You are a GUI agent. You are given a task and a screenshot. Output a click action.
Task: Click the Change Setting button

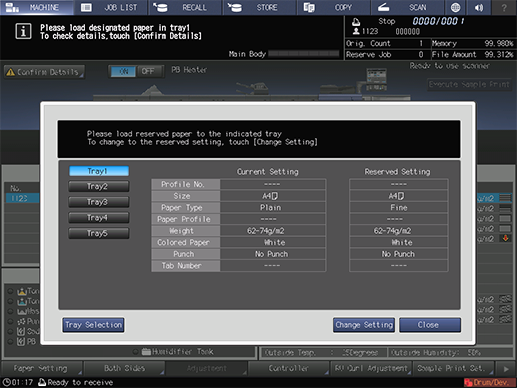tap(364, 325)
